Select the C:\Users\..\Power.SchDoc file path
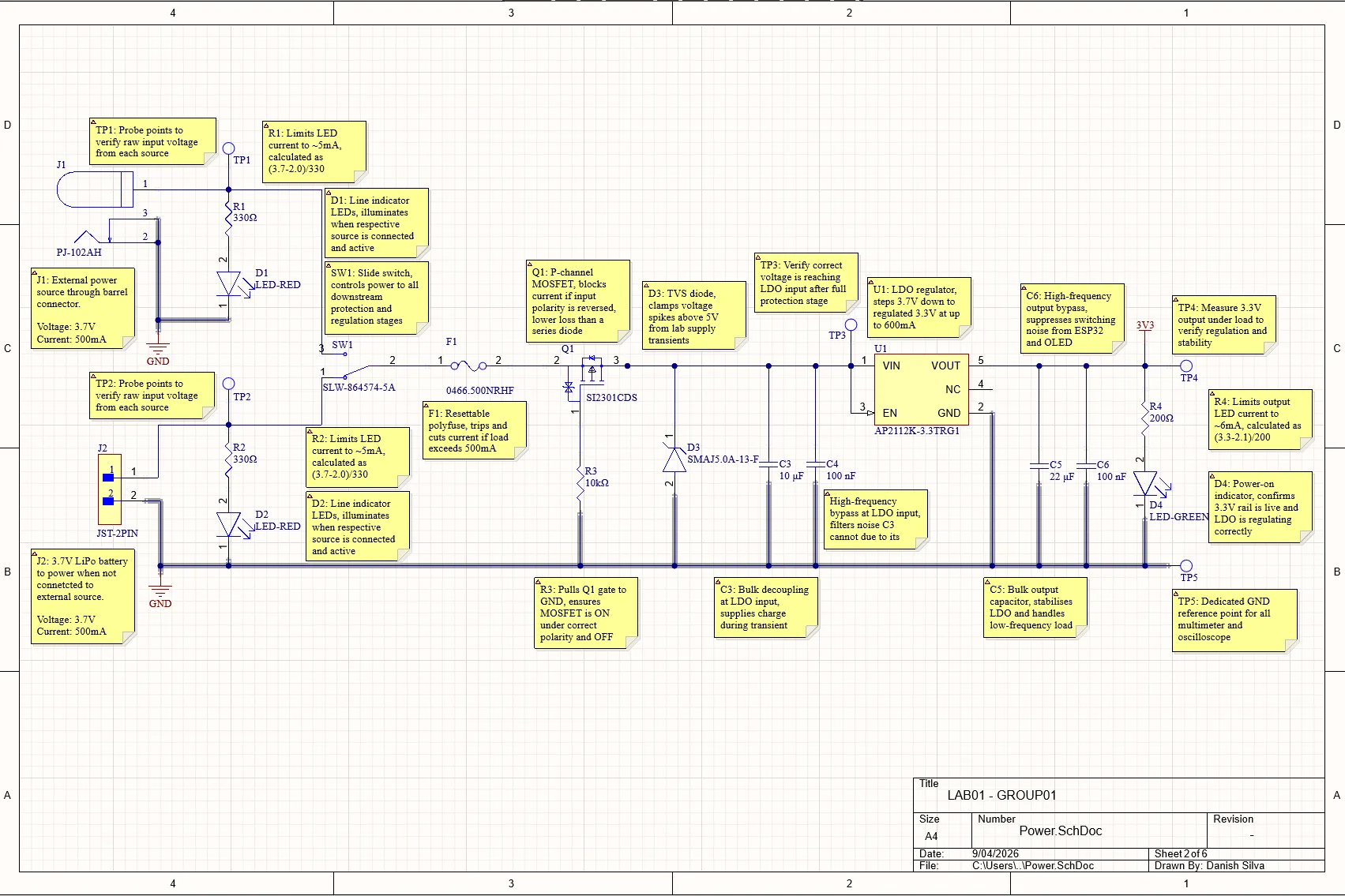 1033,865
